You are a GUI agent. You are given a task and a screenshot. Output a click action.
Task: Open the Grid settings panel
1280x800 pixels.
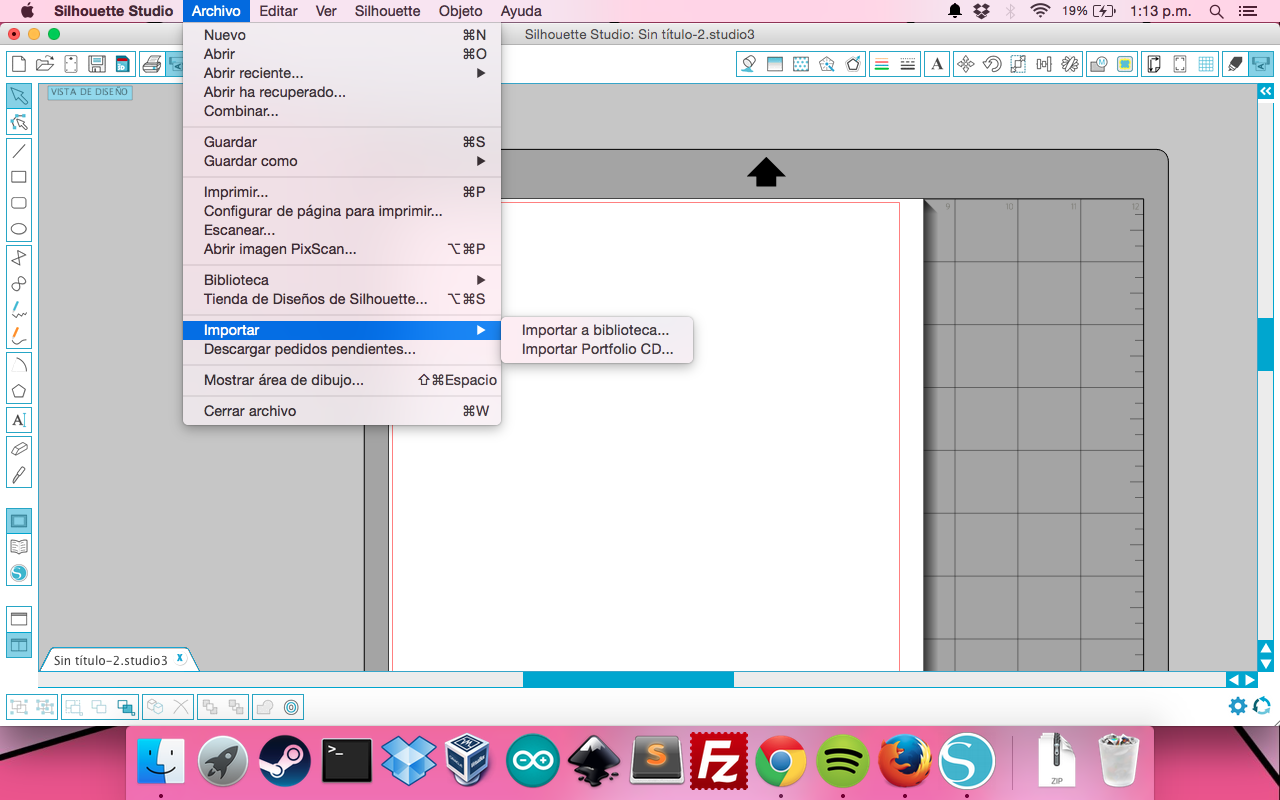point(1206,64)
